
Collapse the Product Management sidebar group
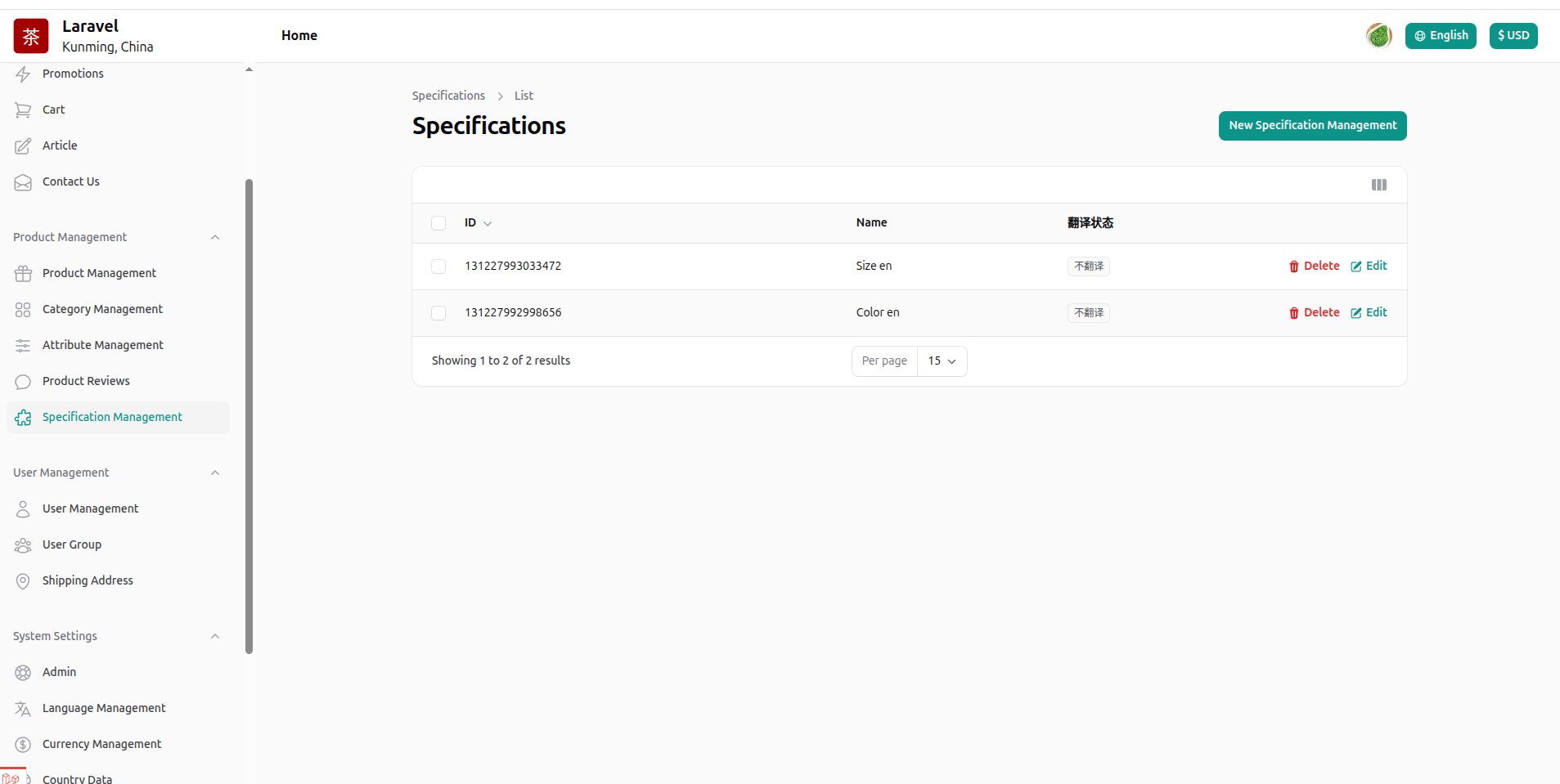[215, 237]
